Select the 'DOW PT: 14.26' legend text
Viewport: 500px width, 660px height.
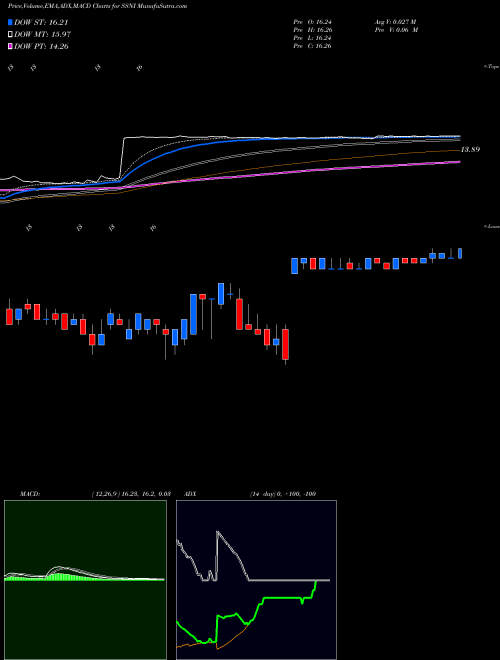pos(41,46)
